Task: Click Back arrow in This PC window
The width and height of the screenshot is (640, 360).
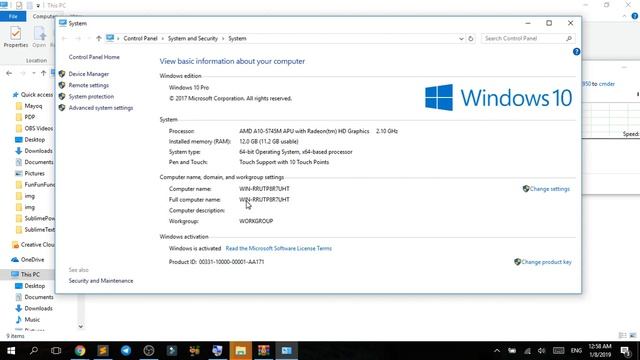Action: tap(9, 73)
